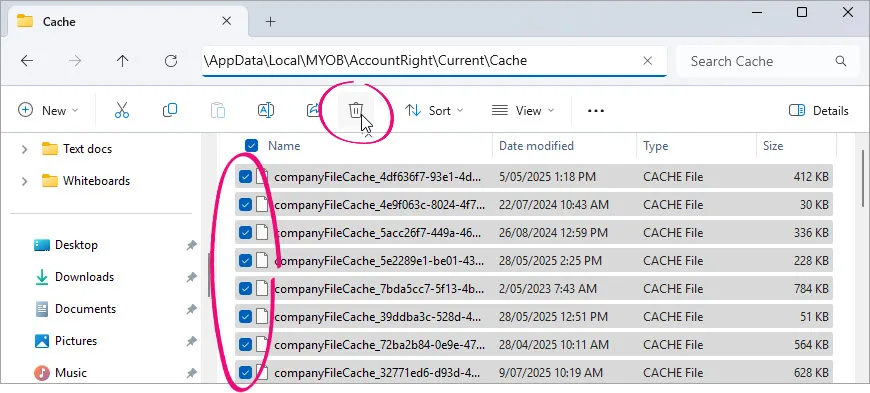Maximize the File Explorer window

pos(802,12)
